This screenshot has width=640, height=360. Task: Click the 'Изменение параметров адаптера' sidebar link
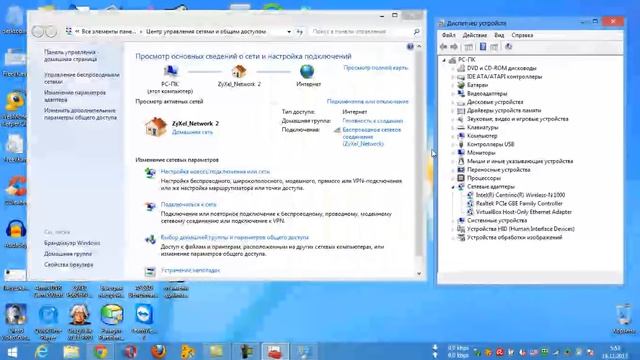(x=75, y=96)
